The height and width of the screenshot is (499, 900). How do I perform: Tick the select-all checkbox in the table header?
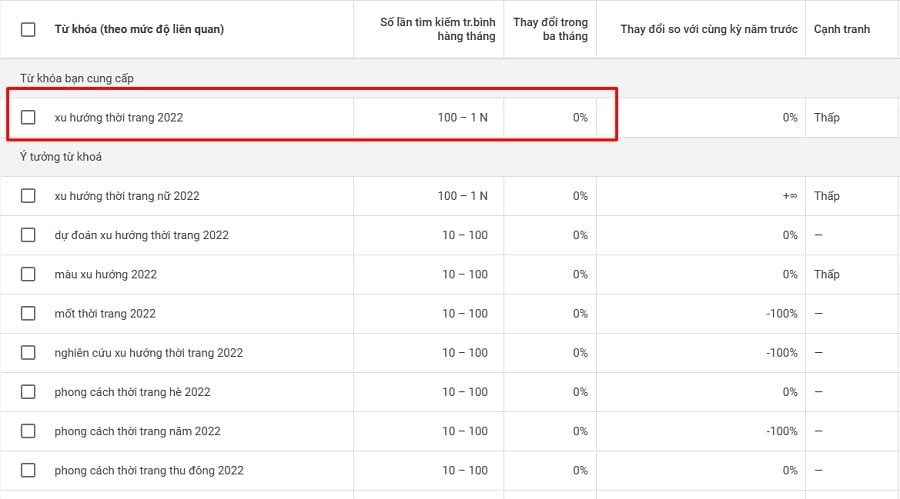pos(28,29)
